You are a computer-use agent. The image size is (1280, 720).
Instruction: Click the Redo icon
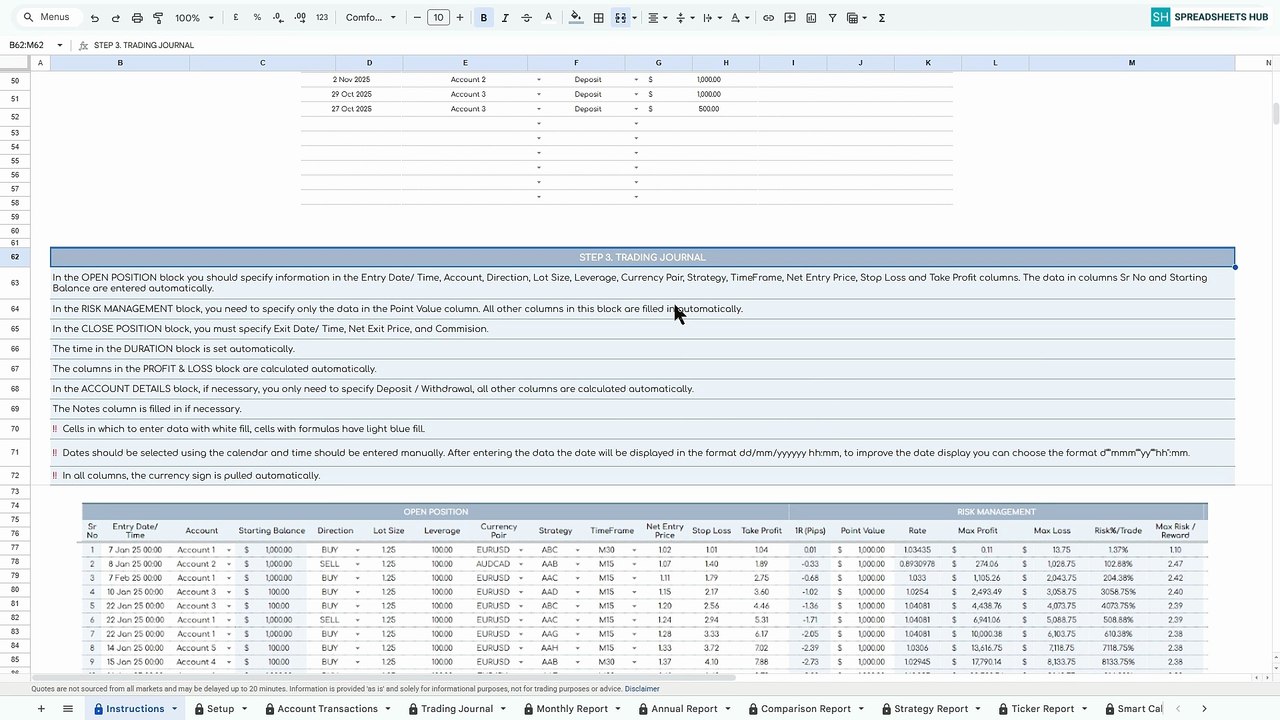click(116, 18)
